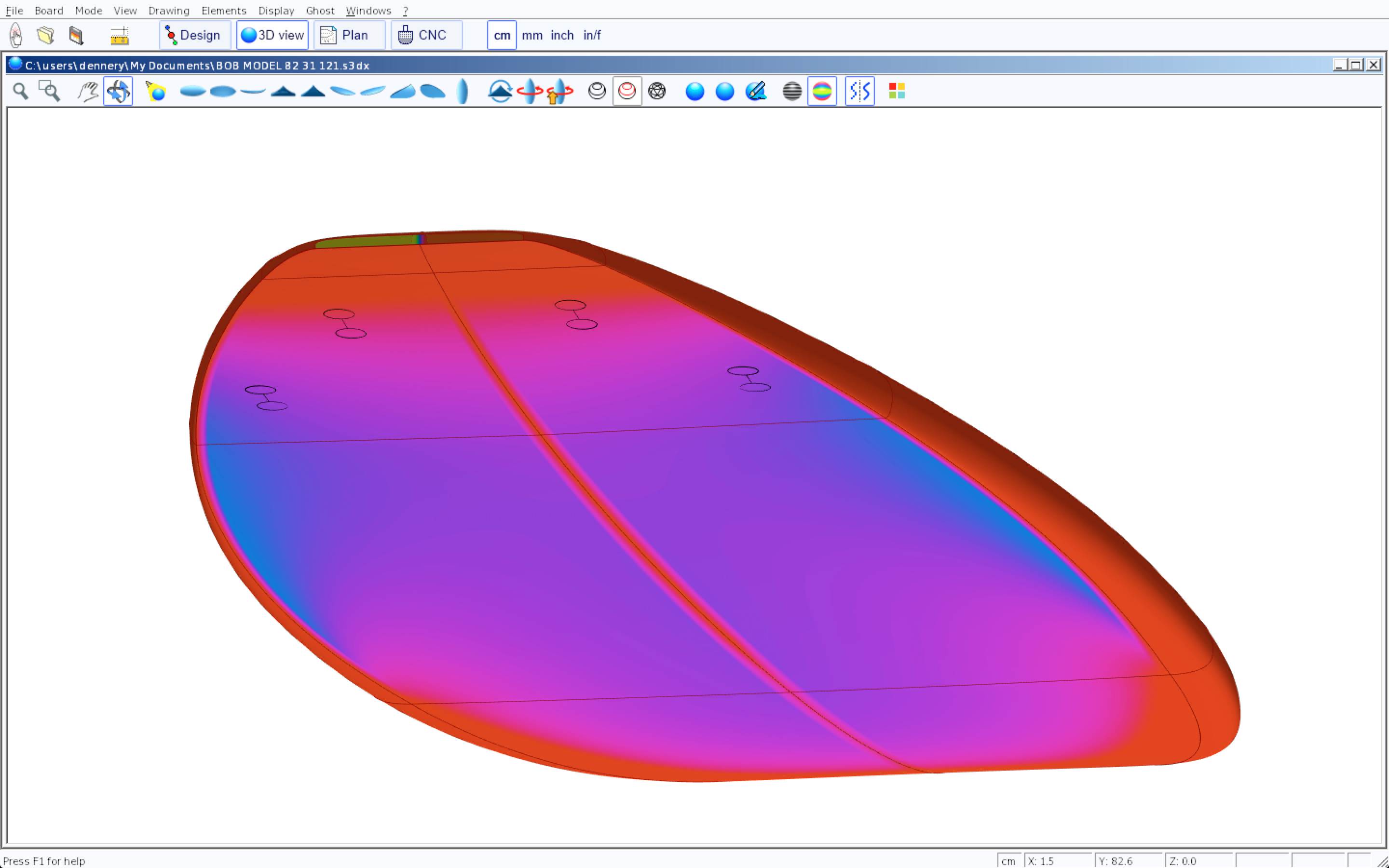
Task: Open the Elements menu
Action: [x=223, y=10]
